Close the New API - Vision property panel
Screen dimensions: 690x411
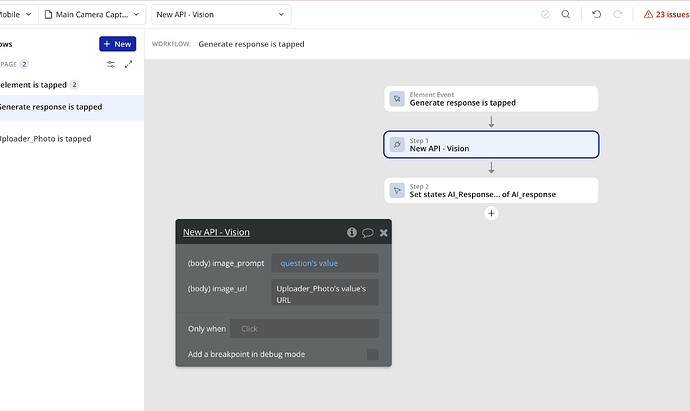[384, 232]
